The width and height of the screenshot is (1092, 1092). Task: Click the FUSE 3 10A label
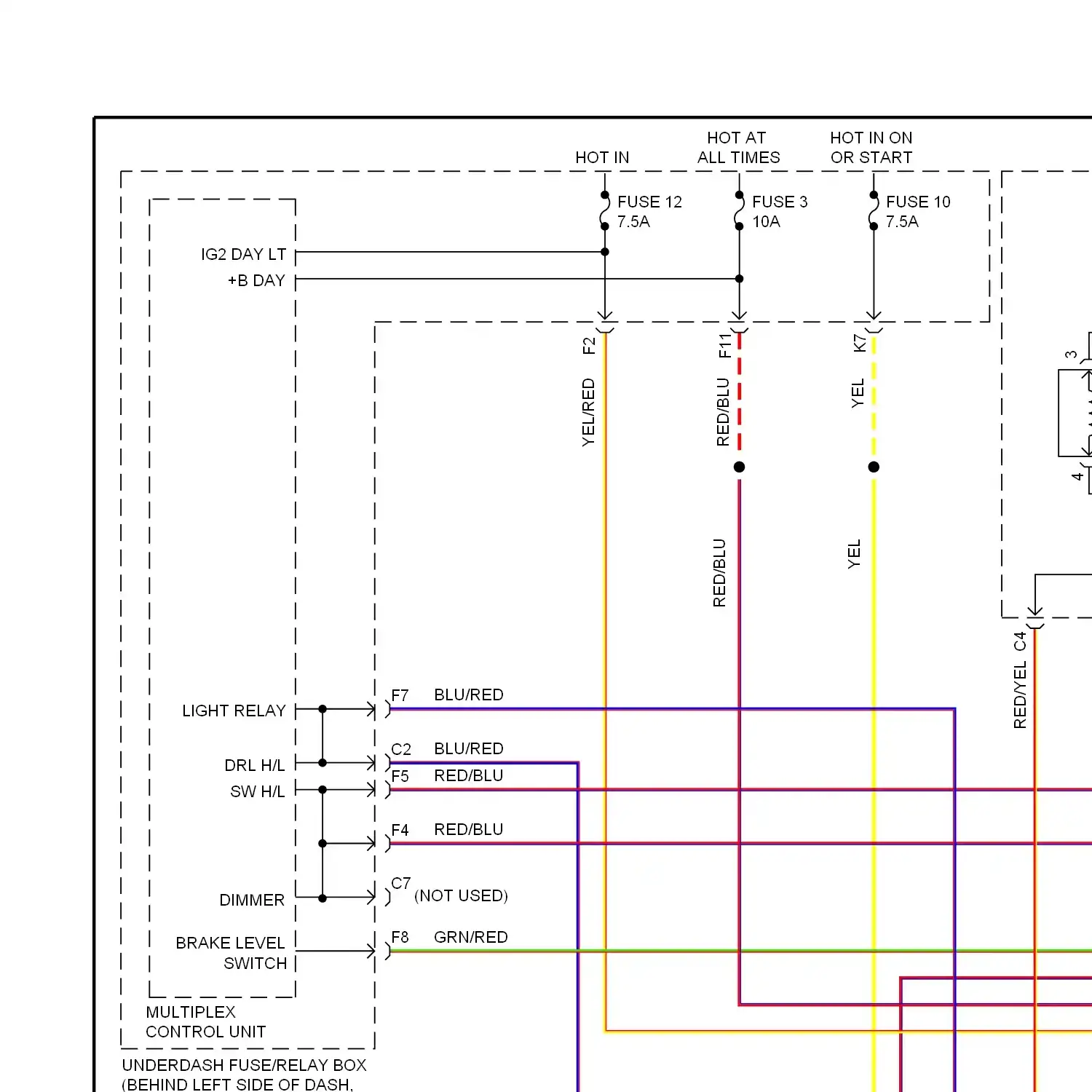pyautogui.click(x=780, y=212)
